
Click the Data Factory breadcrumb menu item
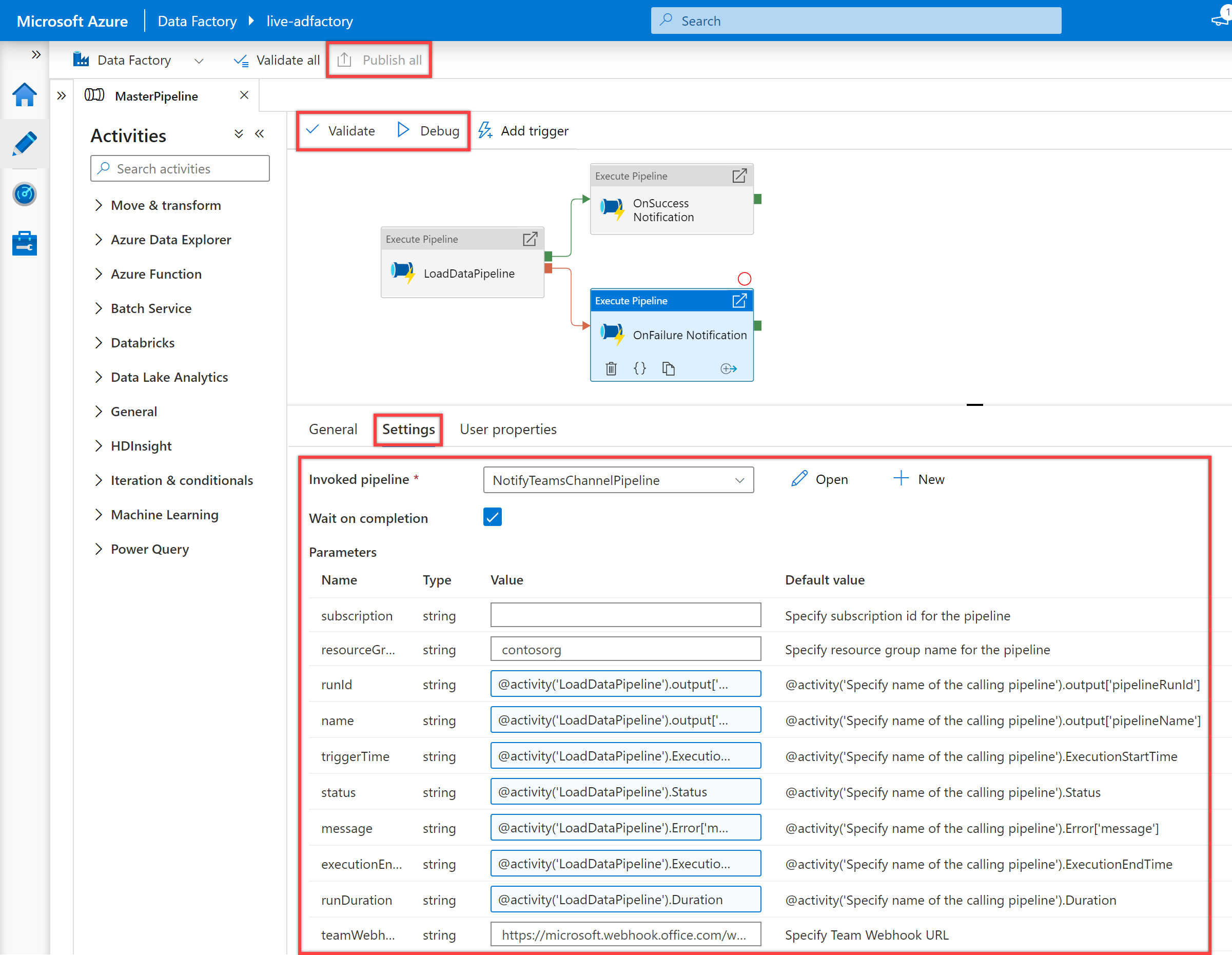click(x=198, y=20)
